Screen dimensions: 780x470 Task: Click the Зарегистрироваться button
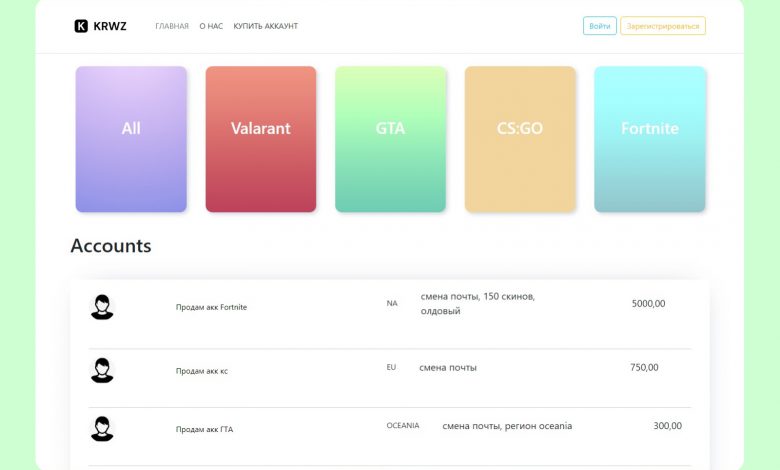[663, 26]
